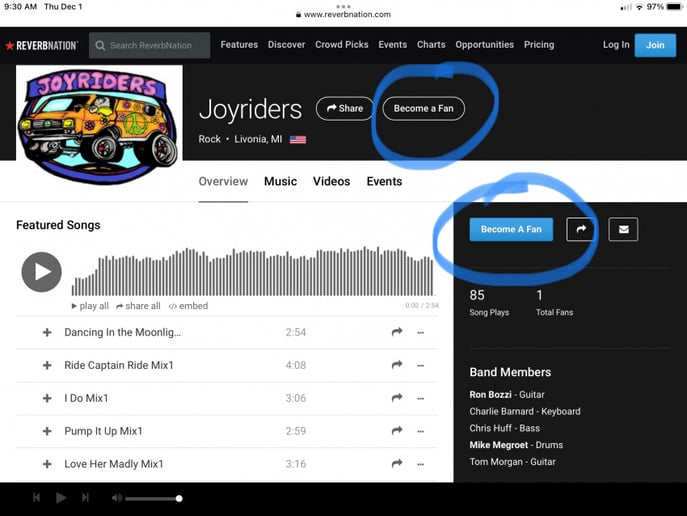Click the Share button beside Joyriders
The width and height of the screenshot is (687, 516).
point(345,108)
